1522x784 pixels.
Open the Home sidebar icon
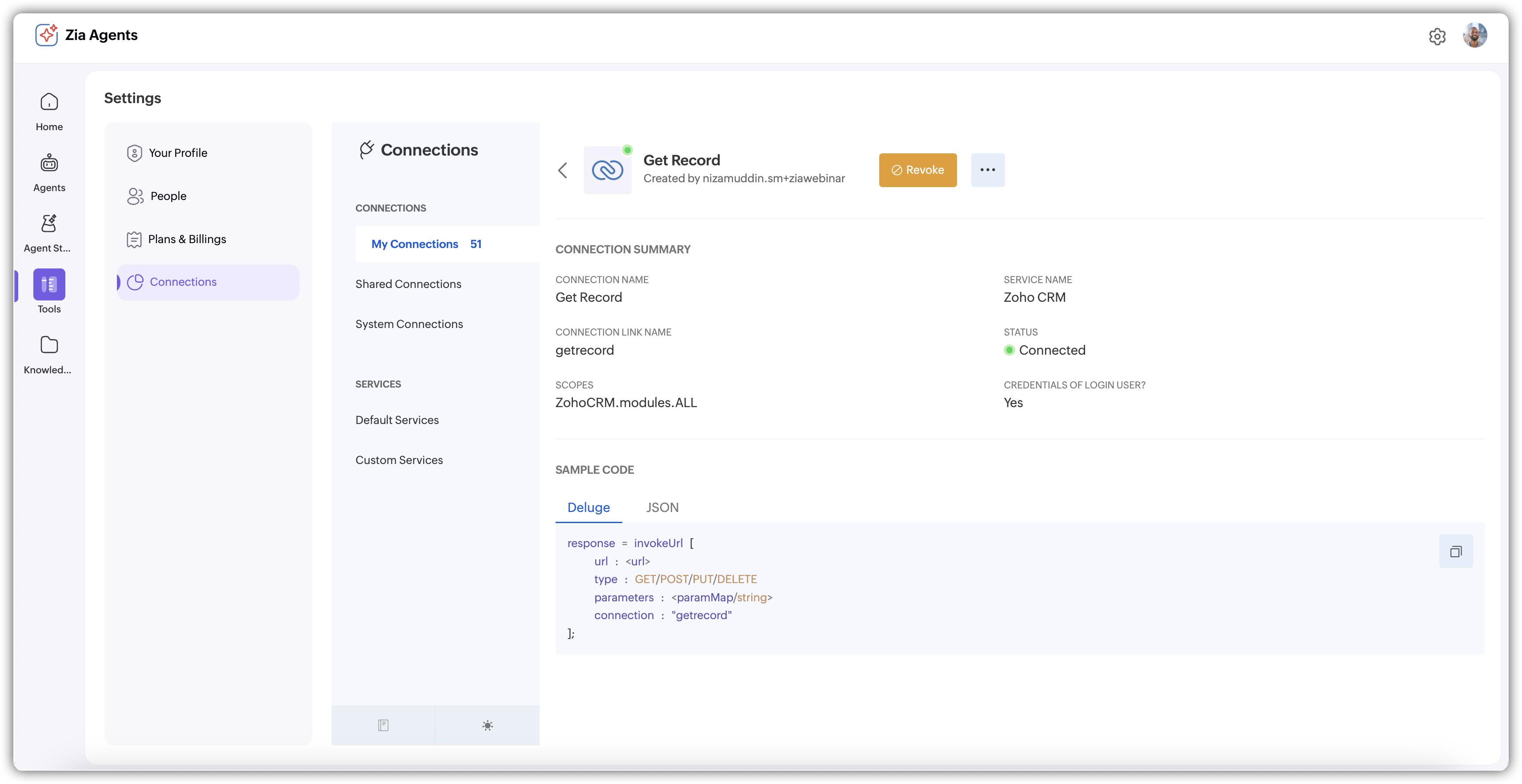click(49, 103)
